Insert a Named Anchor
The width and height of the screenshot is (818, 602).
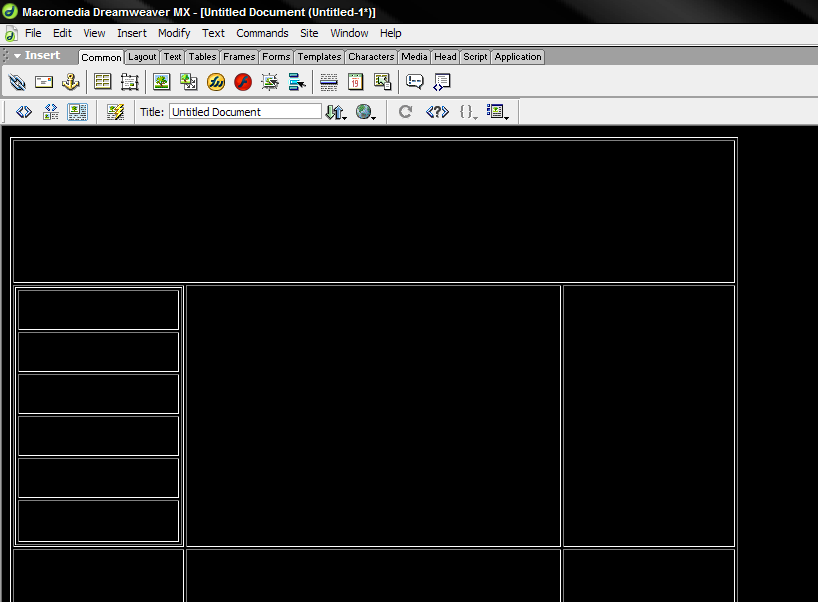[70, 82]
